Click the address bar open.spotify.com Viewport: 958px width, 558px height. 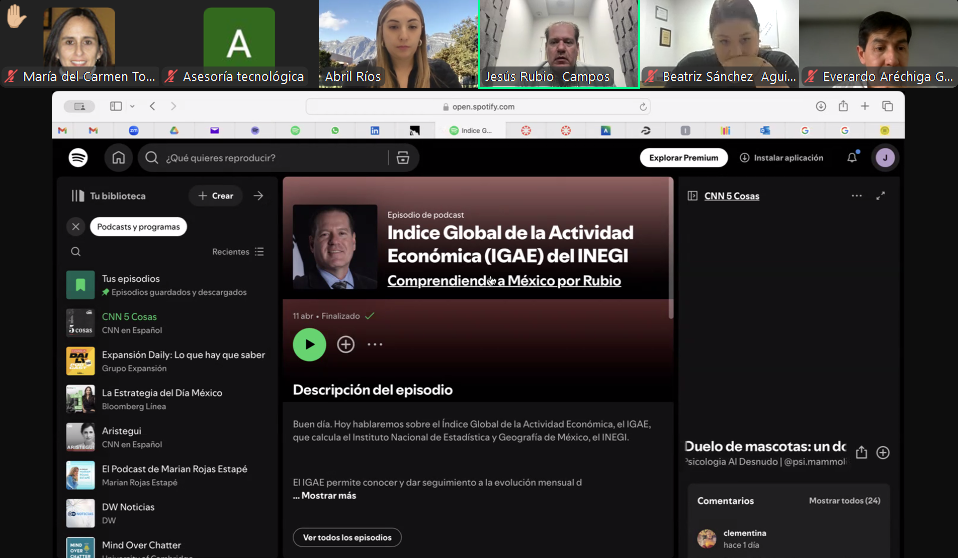(478, 106)
